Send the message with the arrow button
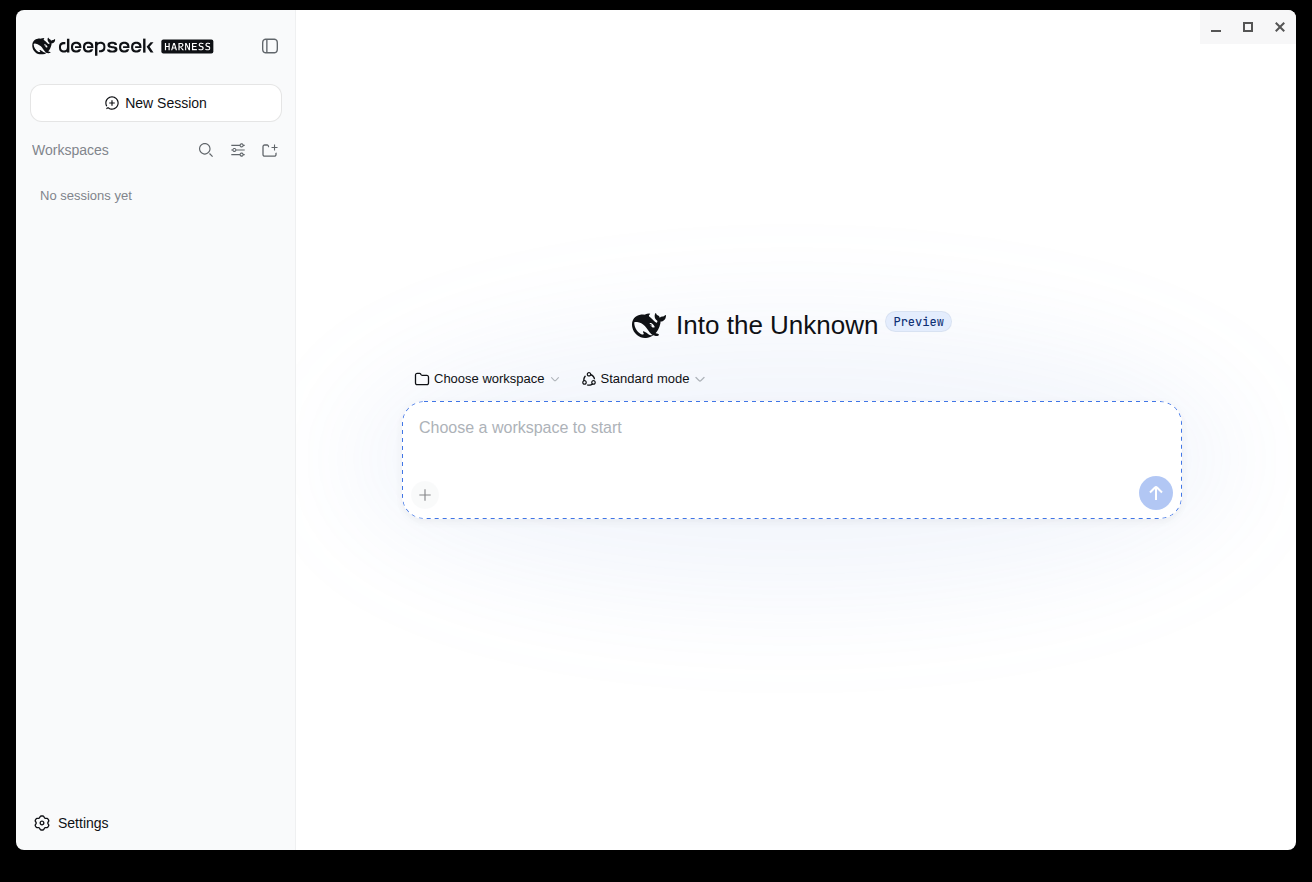 click(1156, 493)
